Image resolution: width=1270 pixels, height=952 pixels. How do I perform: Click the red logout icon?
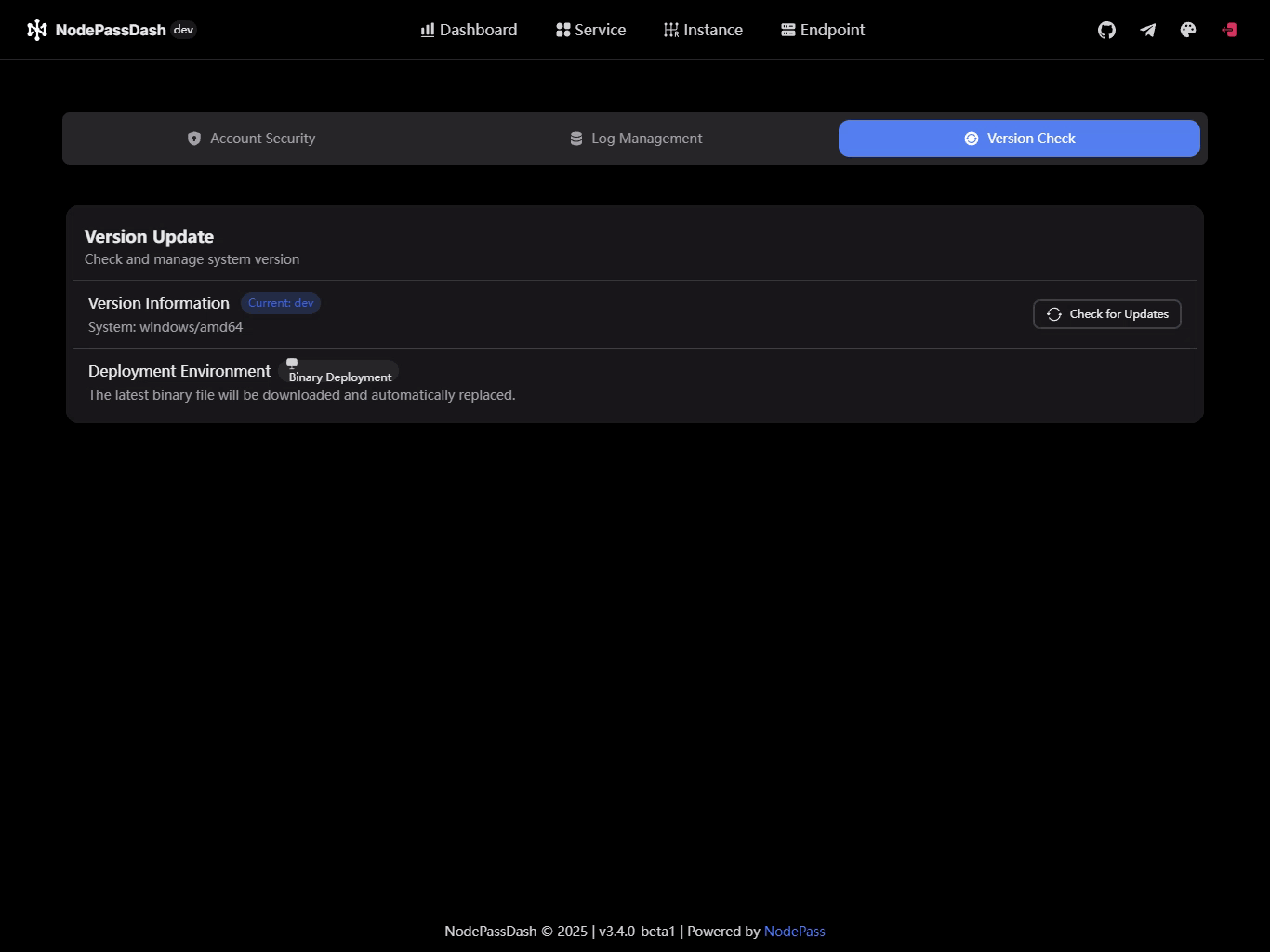tap(1229, 30)
